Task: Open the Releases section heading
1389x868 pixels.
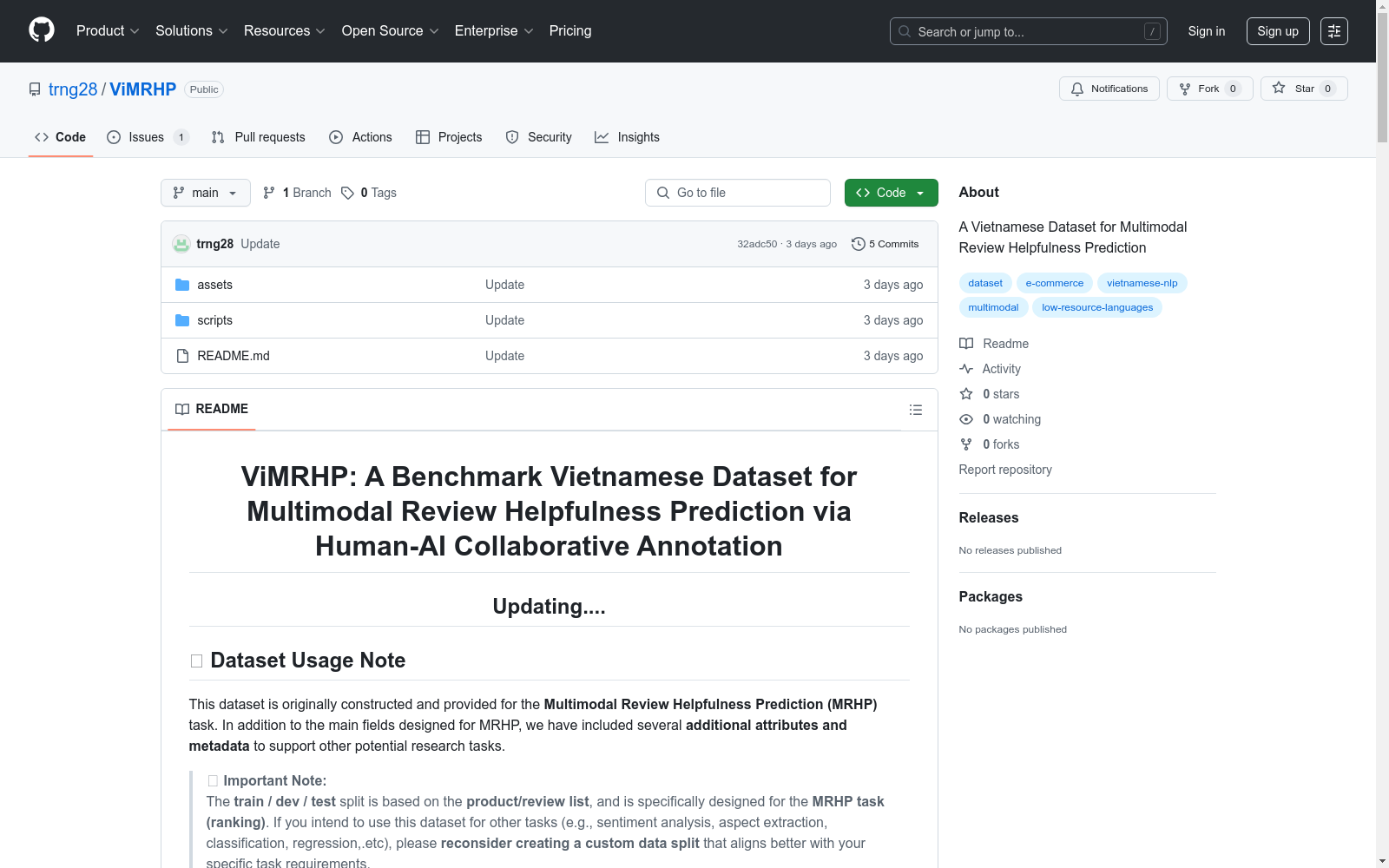Action: click(989, 517)
